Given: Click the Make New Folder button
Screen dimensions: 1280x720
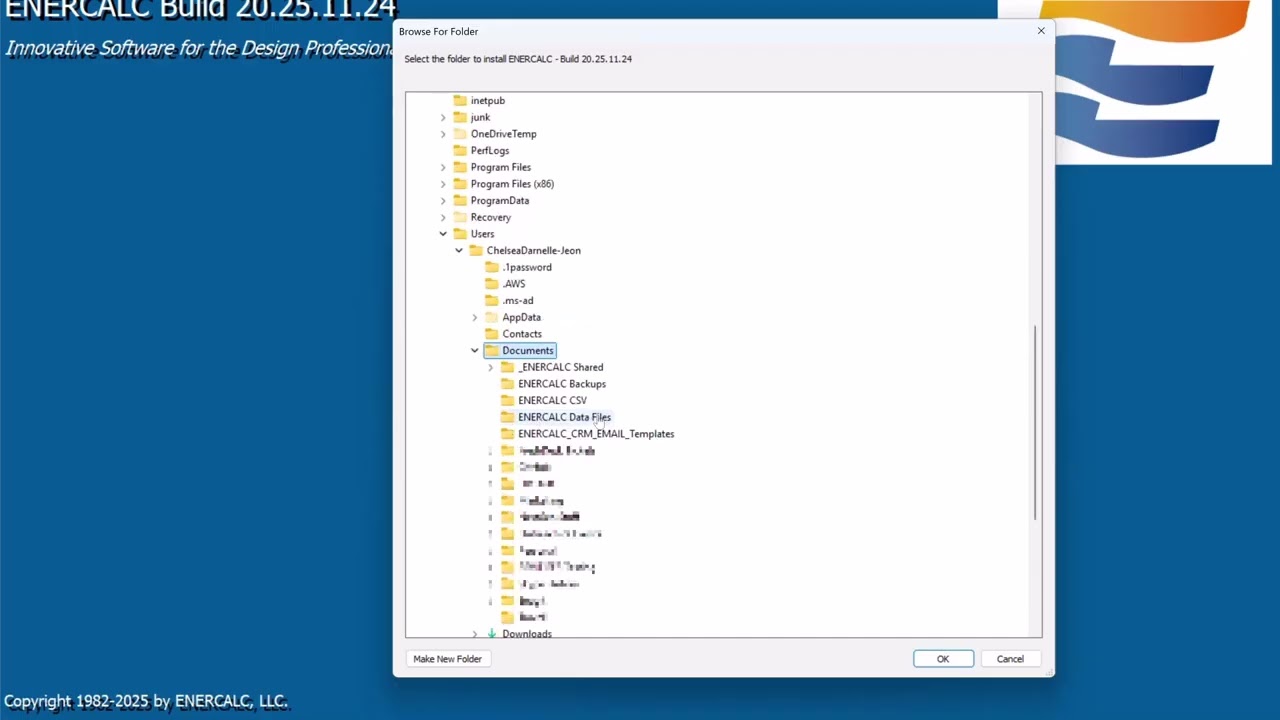Looking at the screenshot, I should (x=447, y=659).
